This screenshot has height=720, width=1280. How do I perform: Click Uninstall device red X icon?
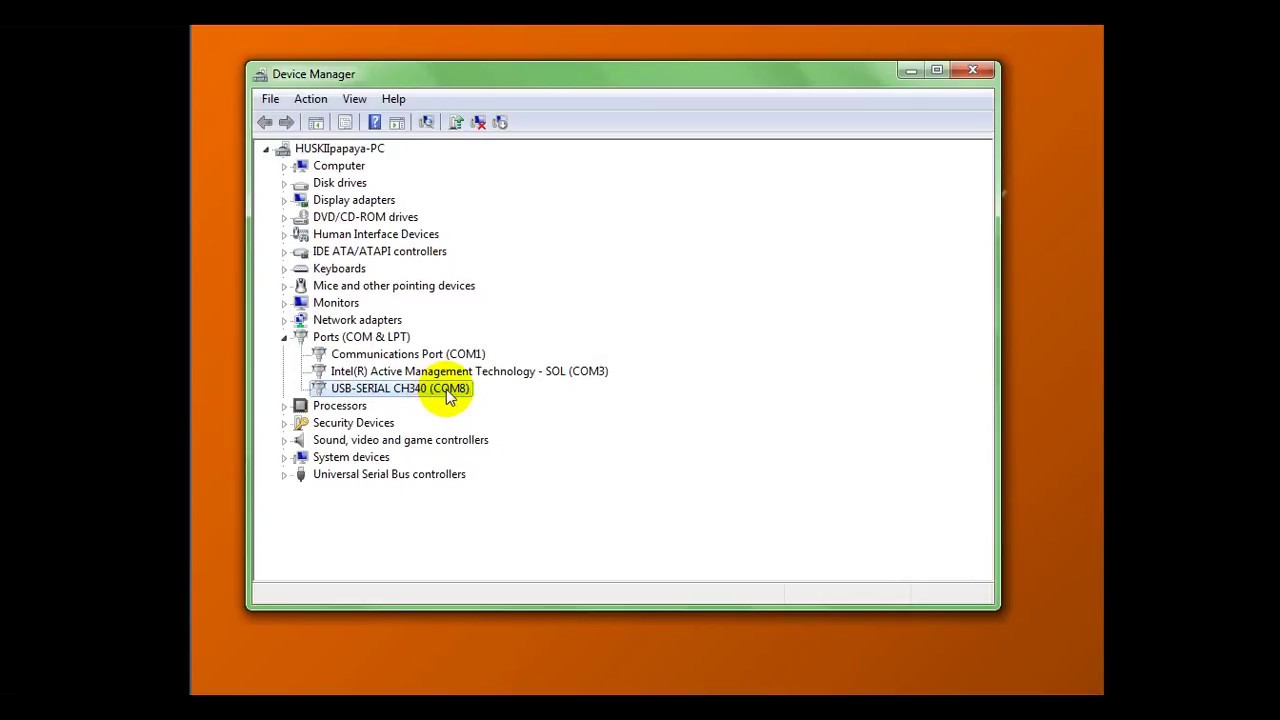(x=478, y=122)
